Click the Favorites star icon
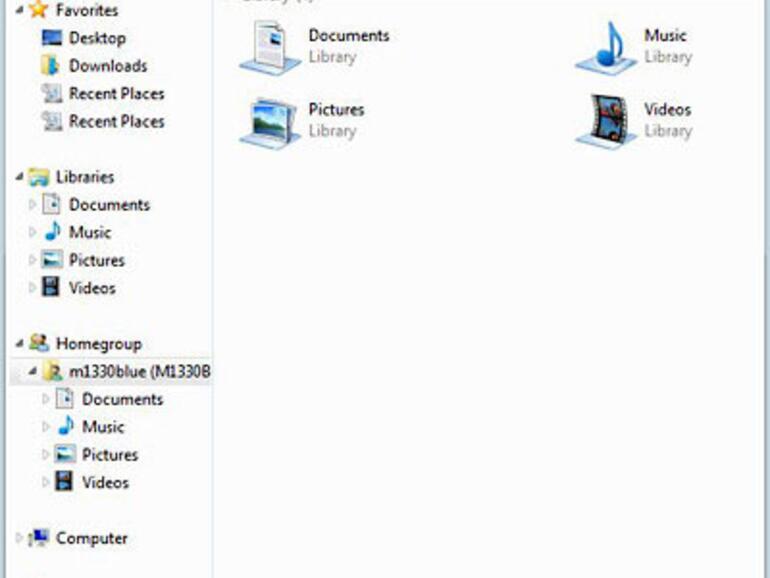Image resolution: width=770 pixels, height=578 pixels. click(x=38, y=9)
